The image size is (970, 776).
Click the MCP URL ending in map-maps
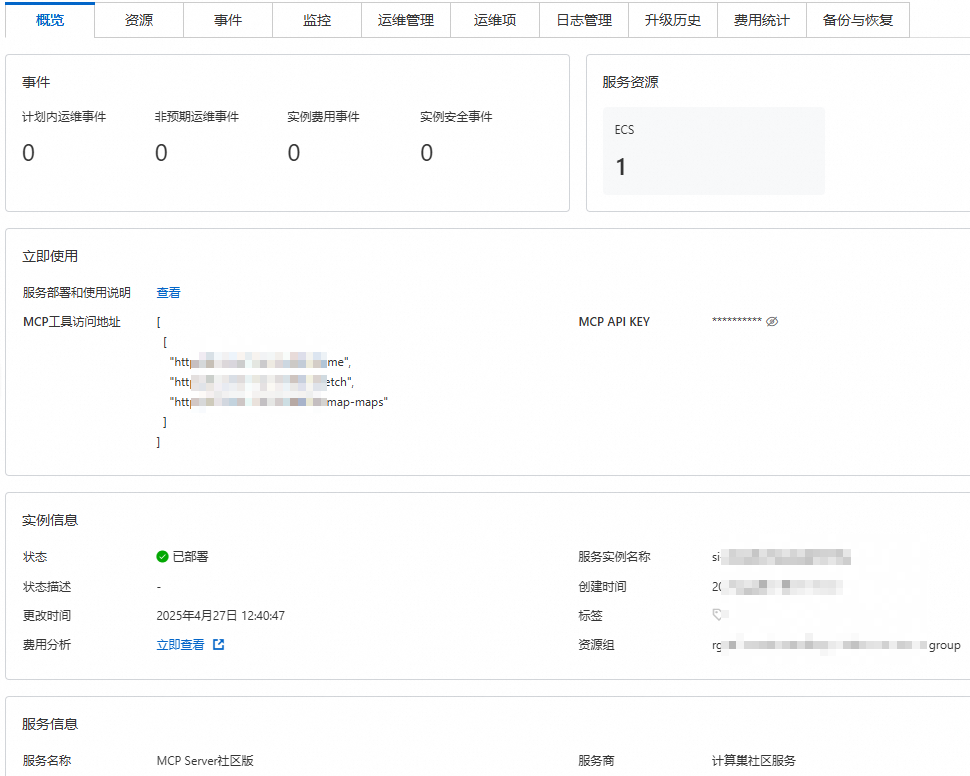point(278,402)
